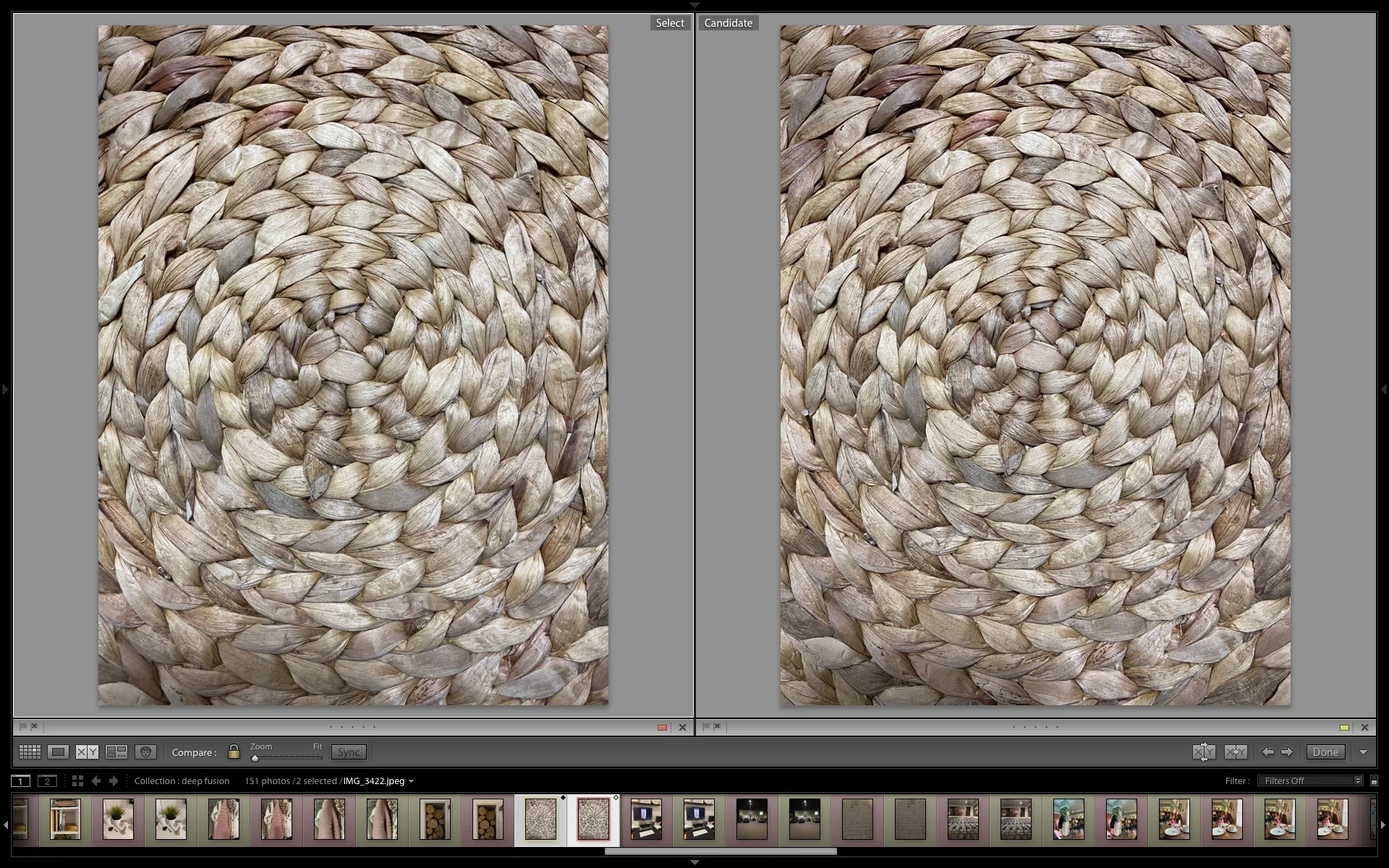Expand the IMG_3422.jpeg source dropdown

[411, 781]
